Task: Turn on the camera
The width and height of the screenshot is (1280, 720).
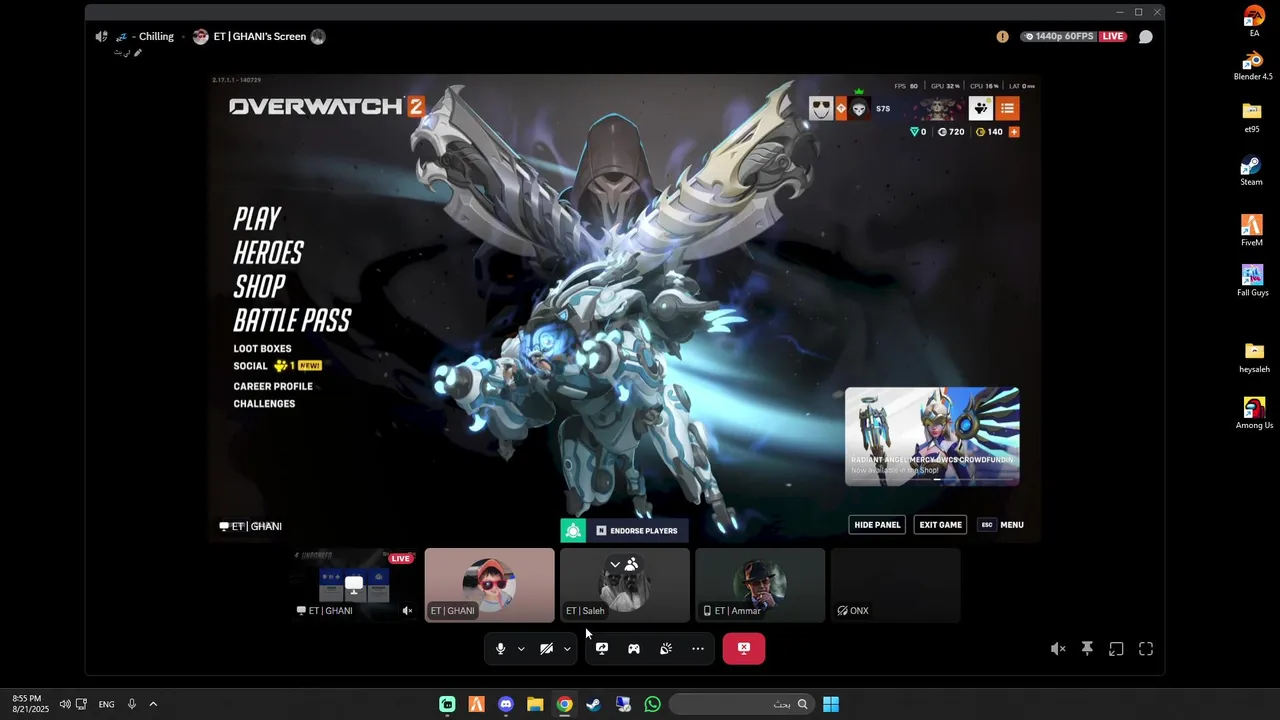Action: (546, 649)
